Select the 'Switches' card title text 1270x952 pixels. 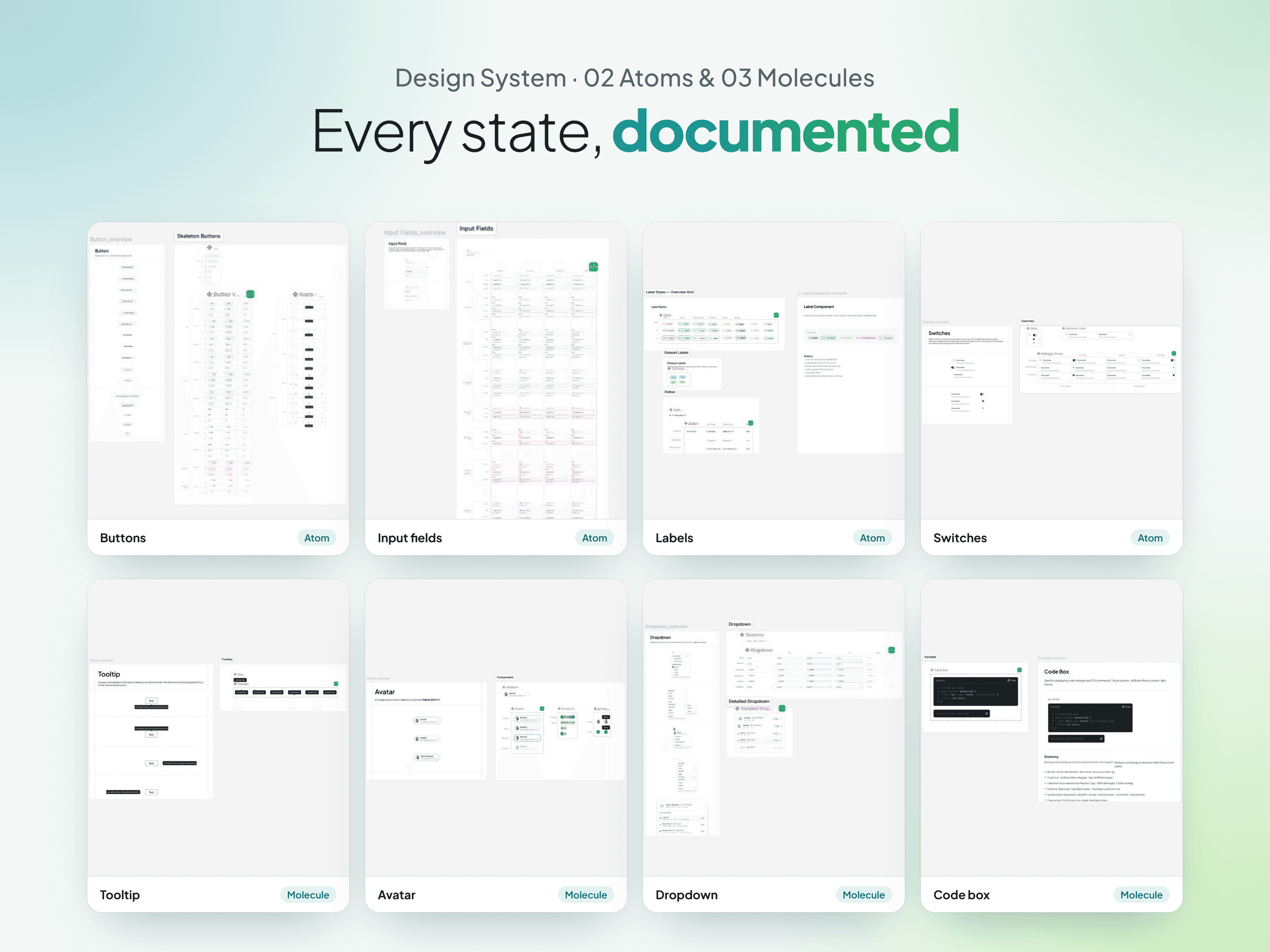(960, 538)
